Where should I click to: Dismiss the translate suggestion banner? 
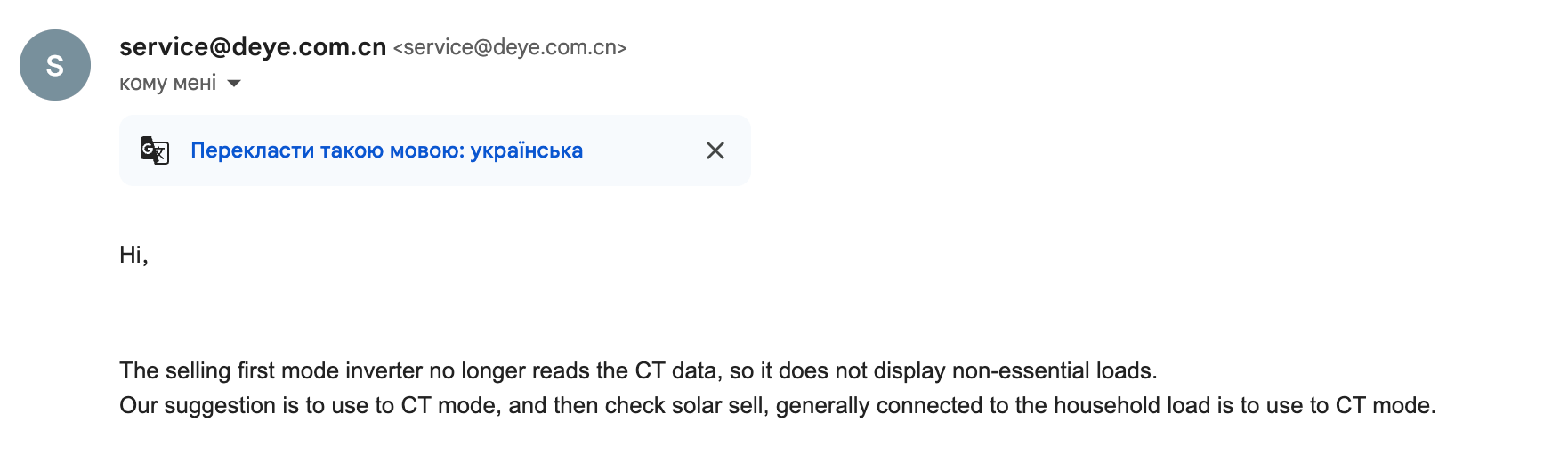point(715,150)
